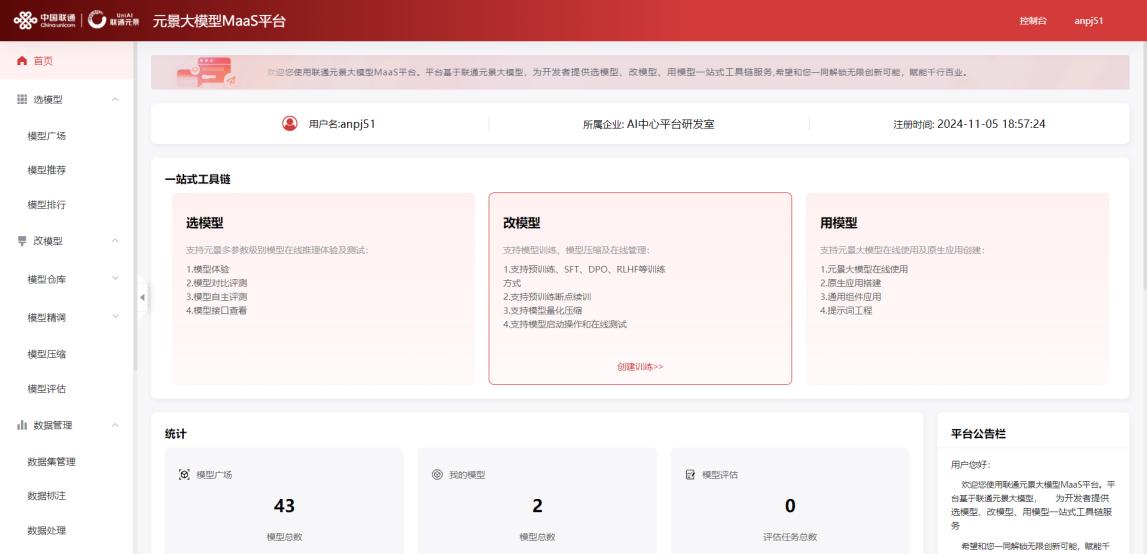The height and width of the screenshot is (554, 1147).
Task: Expand the 模型仓库 submenu
Action: (x=115, y=279)
